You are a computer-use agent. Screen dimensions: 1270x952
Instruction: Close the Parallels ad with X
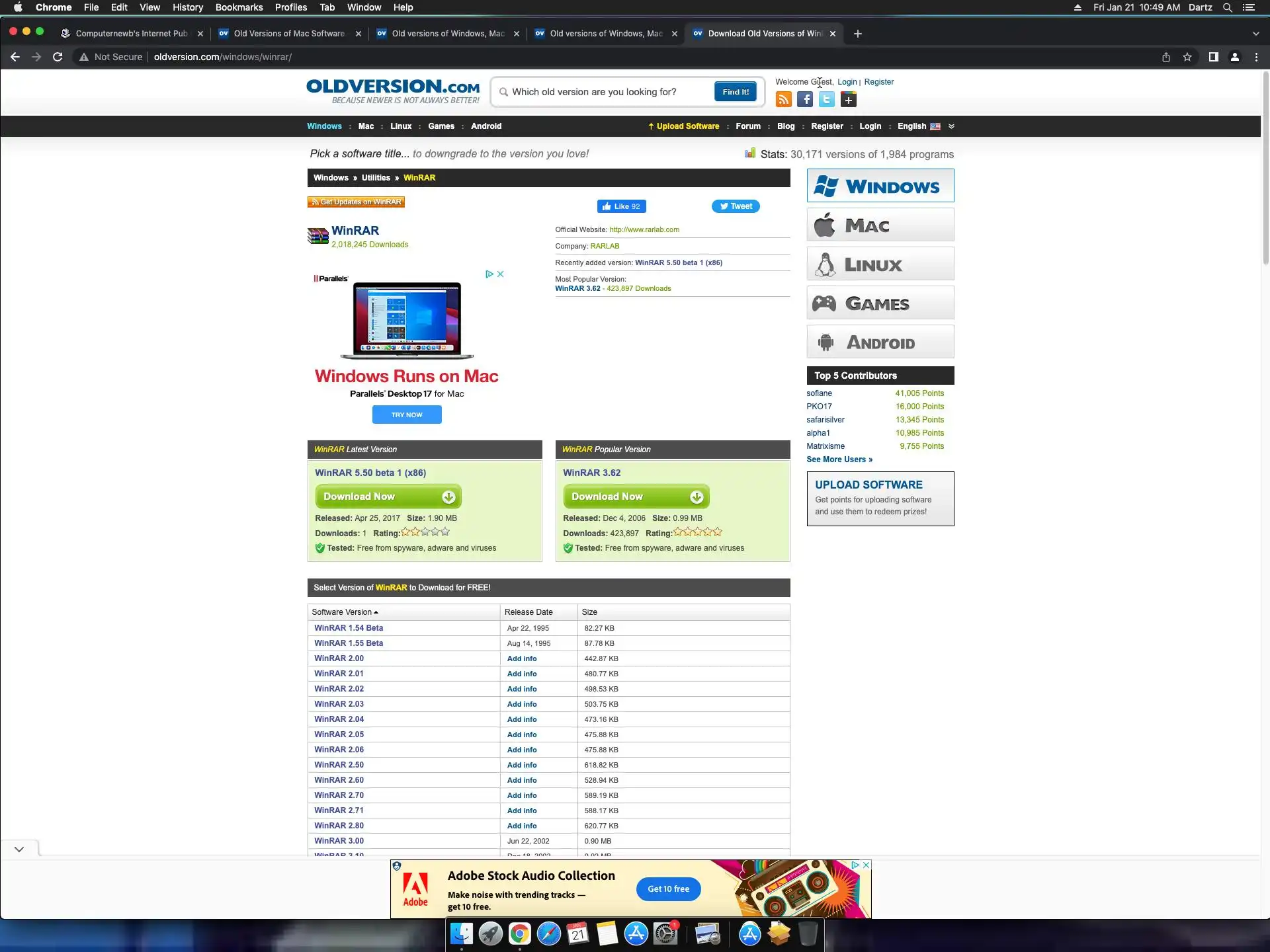coord(501,274)
